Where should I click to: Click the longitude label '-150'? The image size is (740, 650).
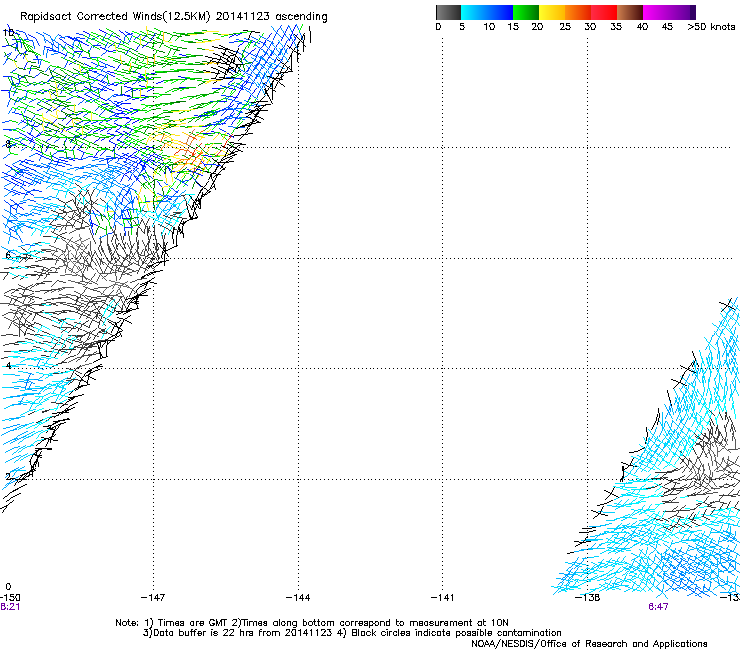point(10,598)
